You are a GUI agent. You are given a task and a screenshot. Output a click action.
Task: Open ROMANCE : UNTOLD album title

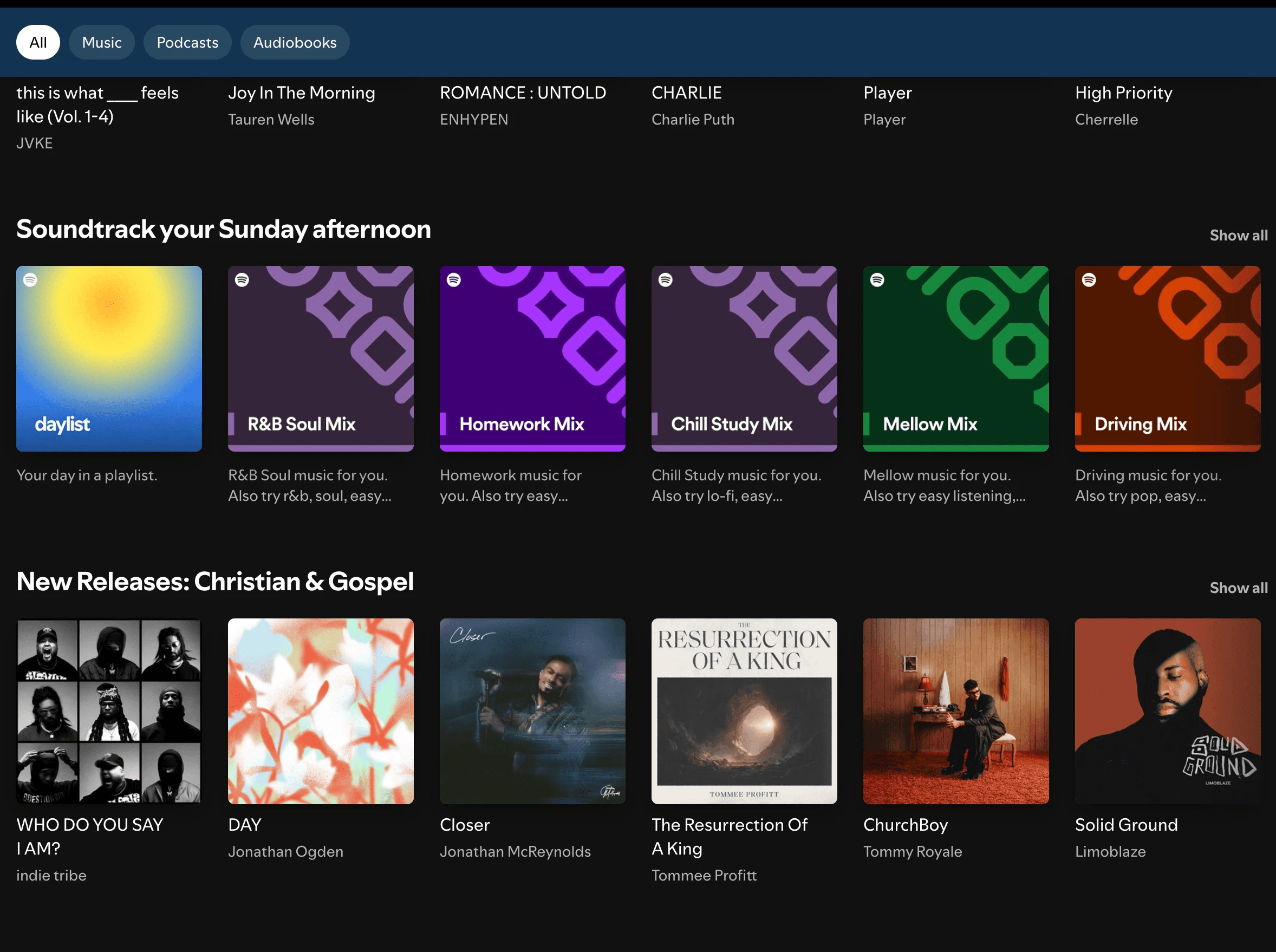click(523, 93)
